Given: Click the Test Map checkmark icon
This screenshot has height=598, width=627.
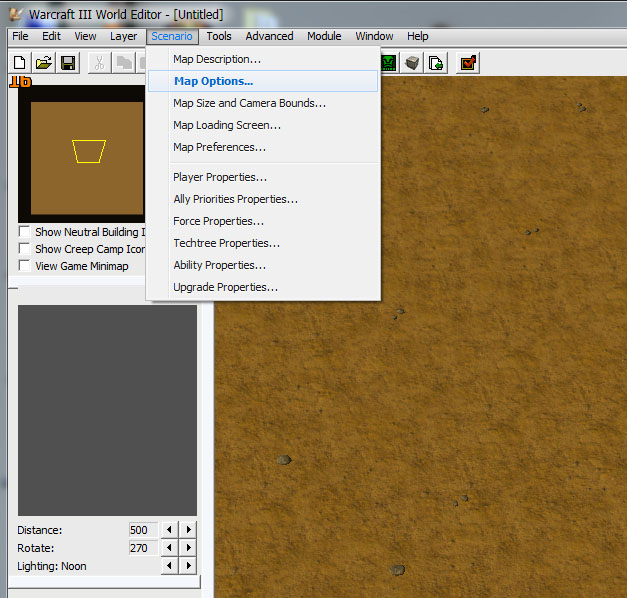Looking at the screenshot, I should click(x=468, y=63).
